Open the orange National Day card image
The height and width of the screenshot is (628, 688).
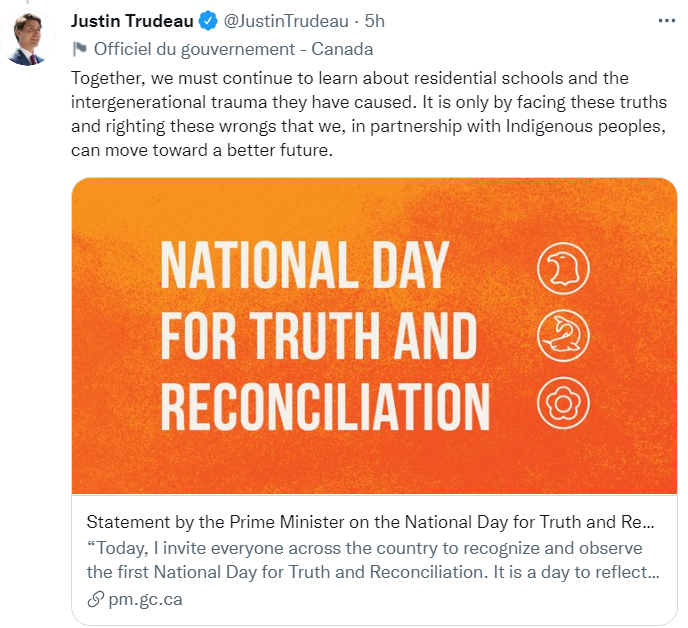(374, 336)
